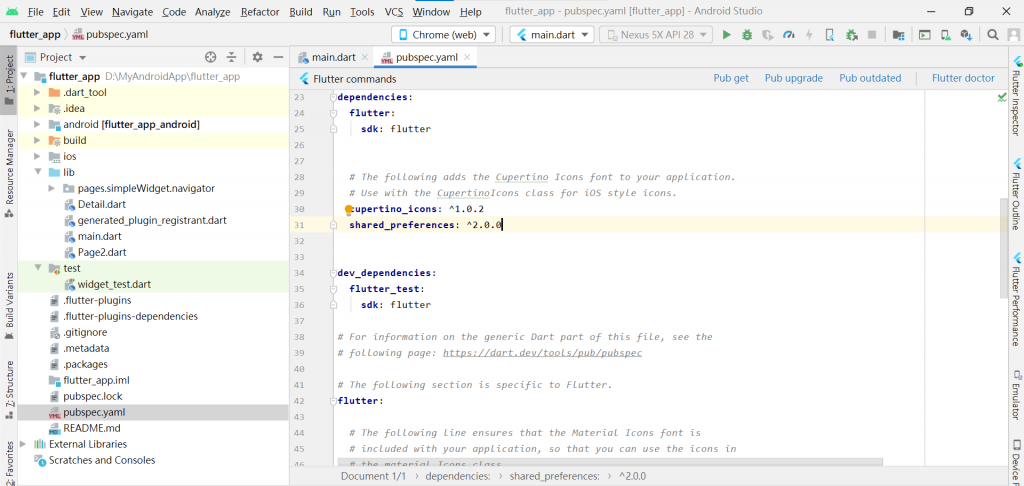Select widget_test.dart in project tree
1024x486 pixels.
click(114, 284)
